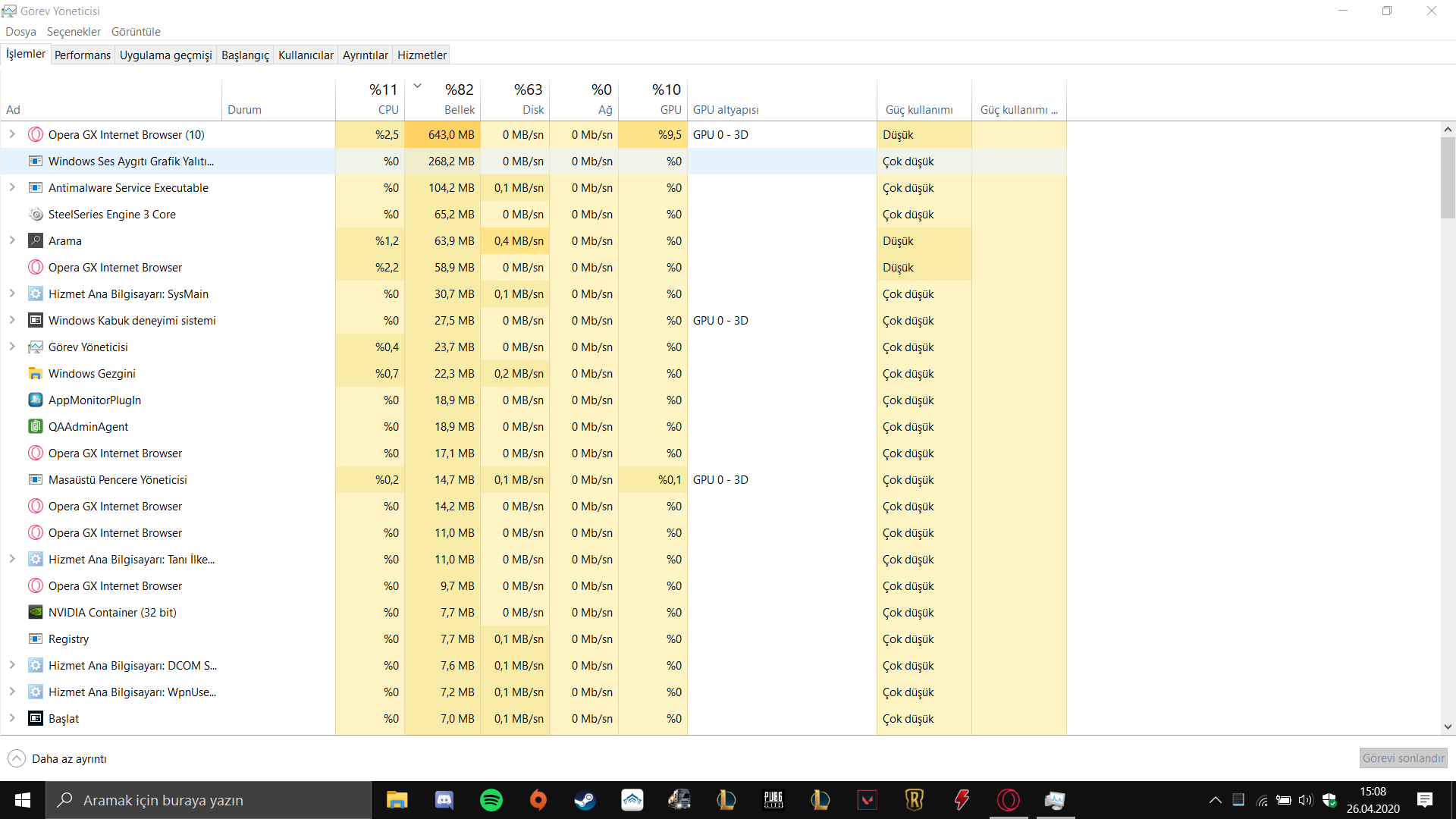Screen dimensions: 1456x819
Task: Open Opera GX from the taskbar
Action: click(x=1009, y=800)
